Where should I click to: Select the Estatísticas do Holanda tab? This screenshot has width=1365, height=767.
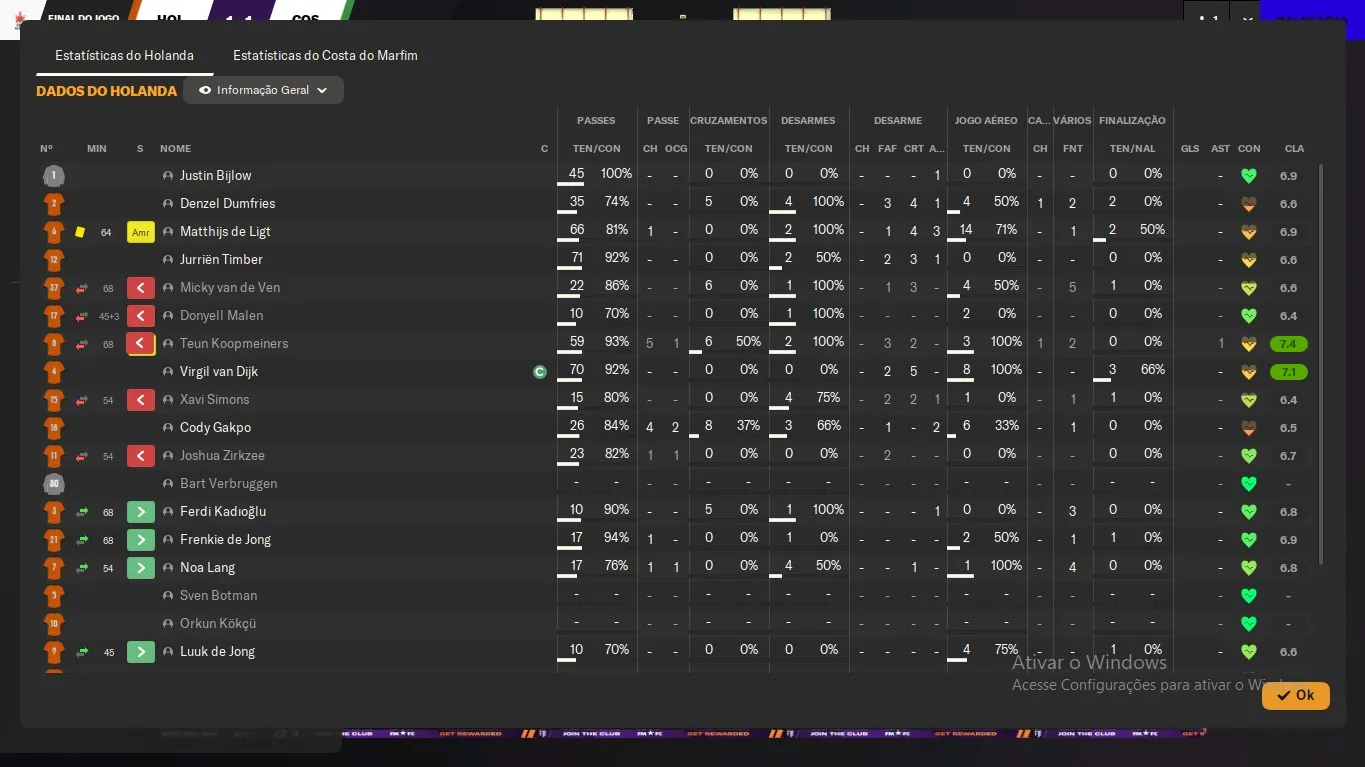click(124, 56)
